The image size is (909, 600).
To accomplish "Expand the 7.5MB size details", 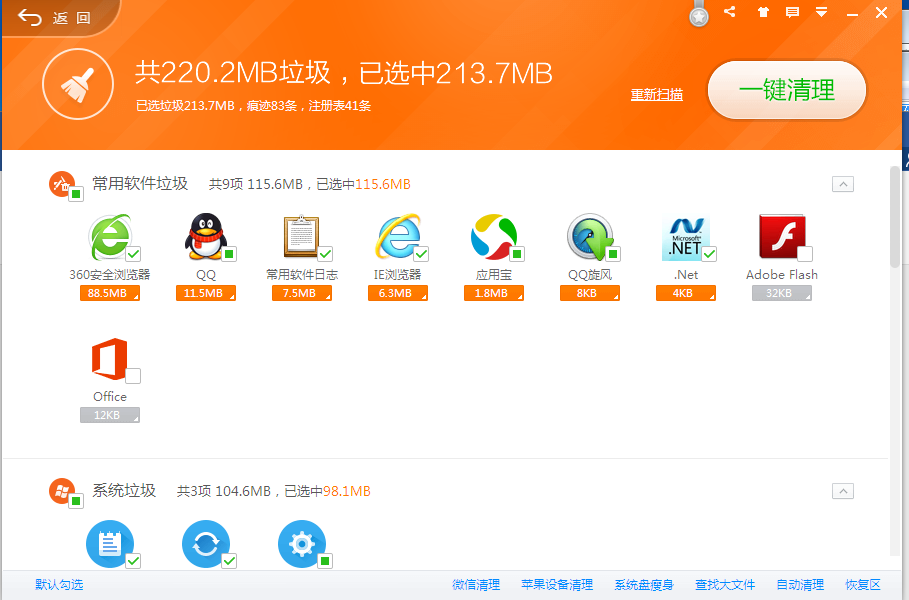I will click(x=302, y=293).
